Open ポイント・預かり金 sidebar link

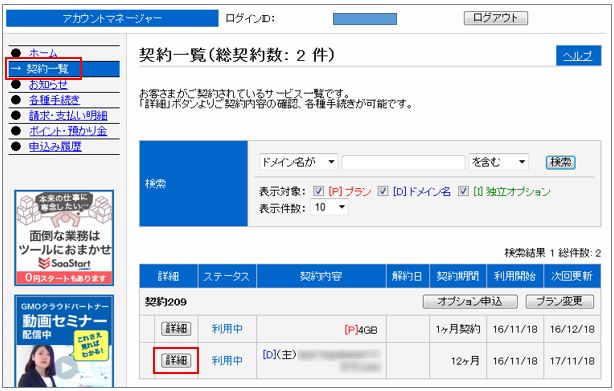click(68, 131)
